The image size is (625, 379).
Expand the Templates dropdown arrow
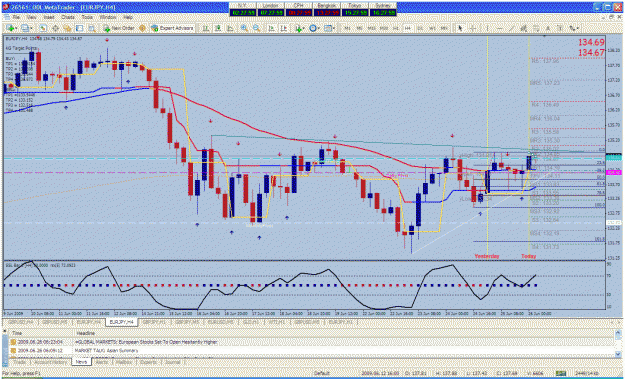[x=334, y=28]
